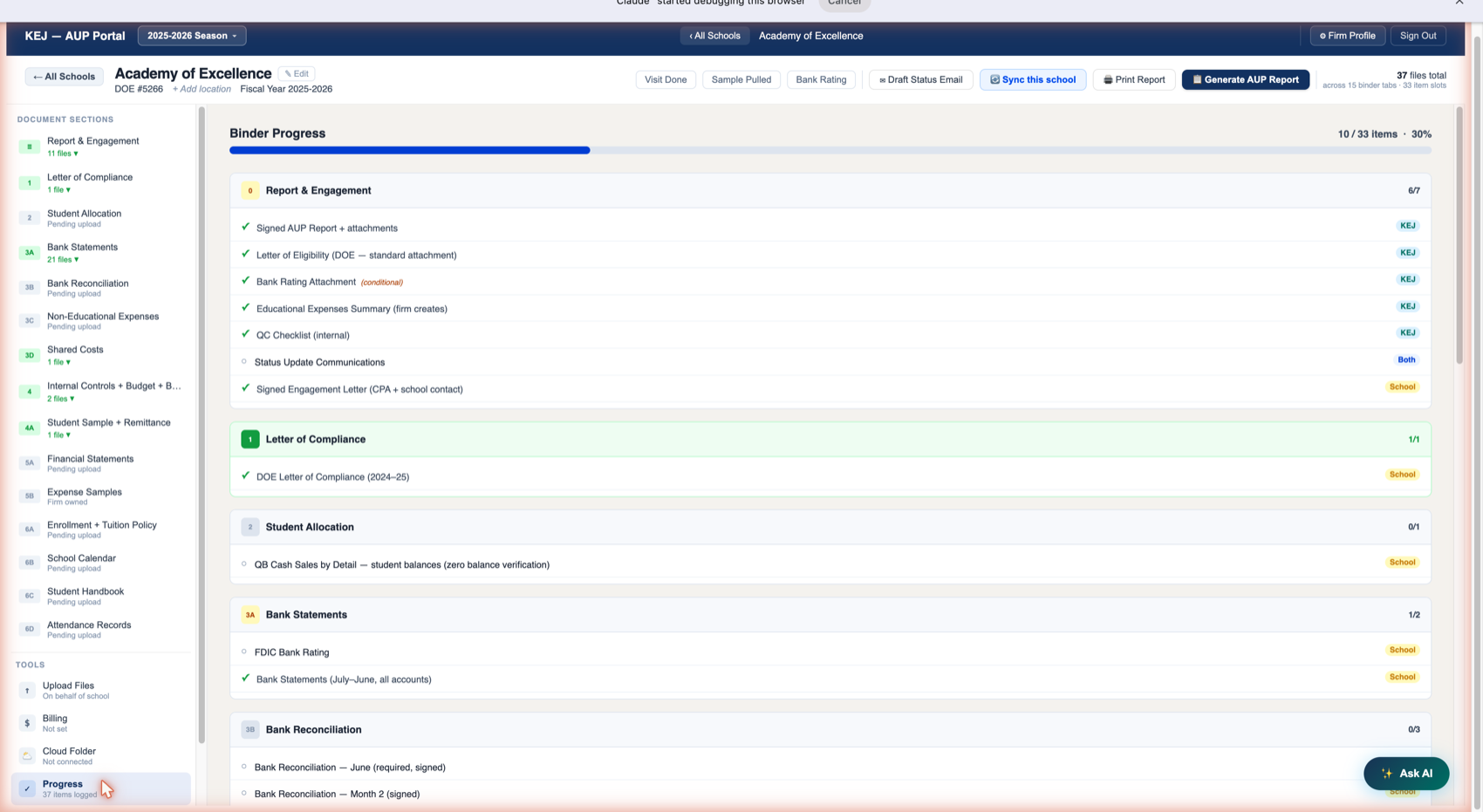
Task: Click Draft Status Email button
Action: tap(920, 79)
